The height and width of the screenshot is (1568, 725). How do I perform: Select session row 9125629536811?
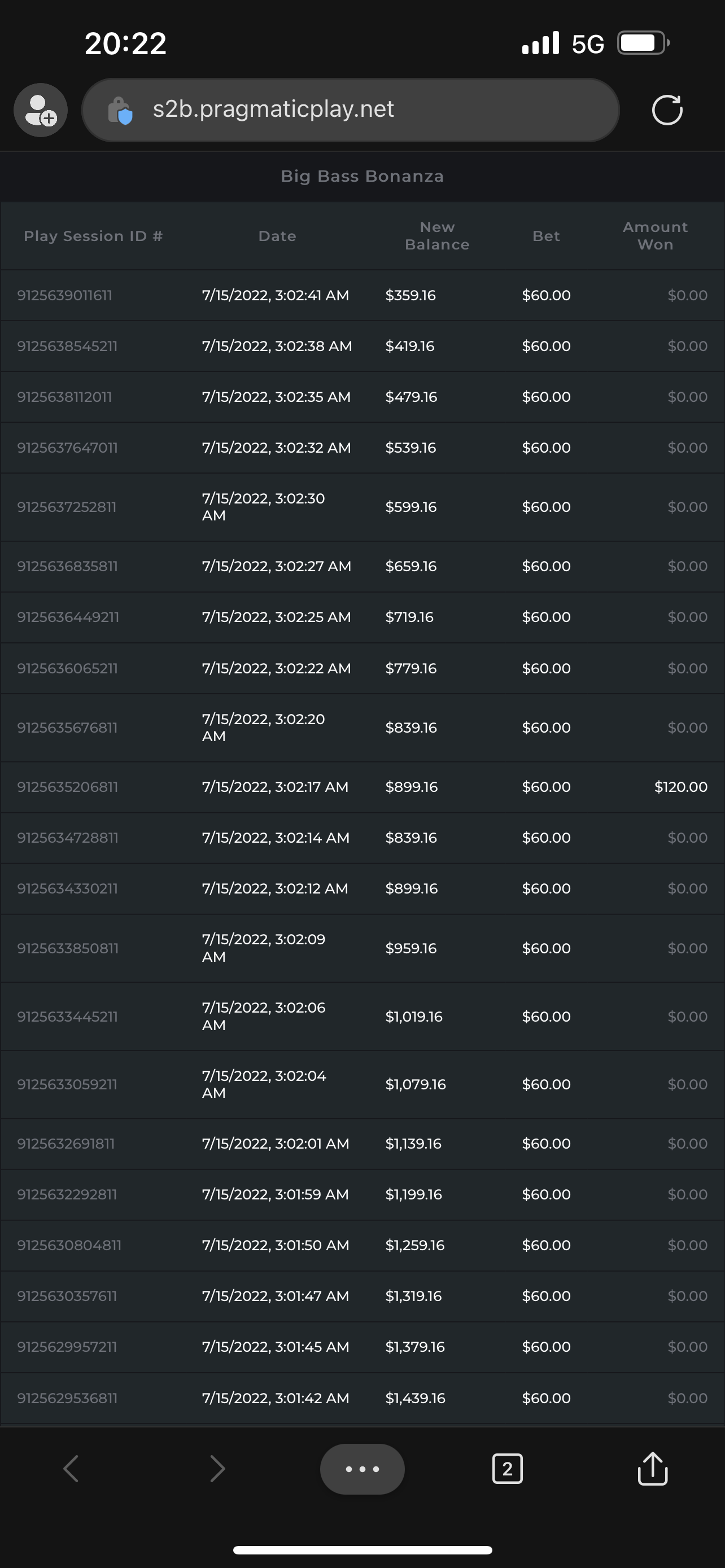67,1398
